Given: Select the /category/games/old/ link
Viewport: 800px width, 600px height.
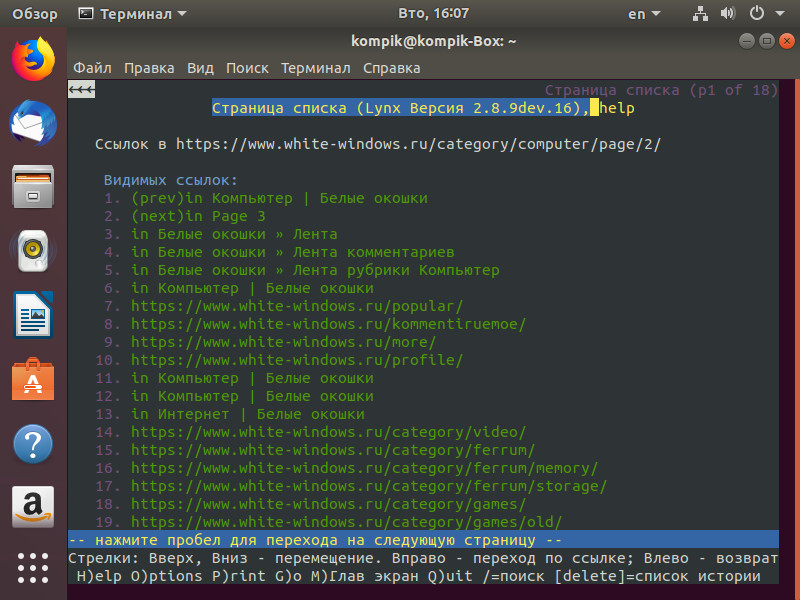Looking at the screenshot, I should coord(346,522).
